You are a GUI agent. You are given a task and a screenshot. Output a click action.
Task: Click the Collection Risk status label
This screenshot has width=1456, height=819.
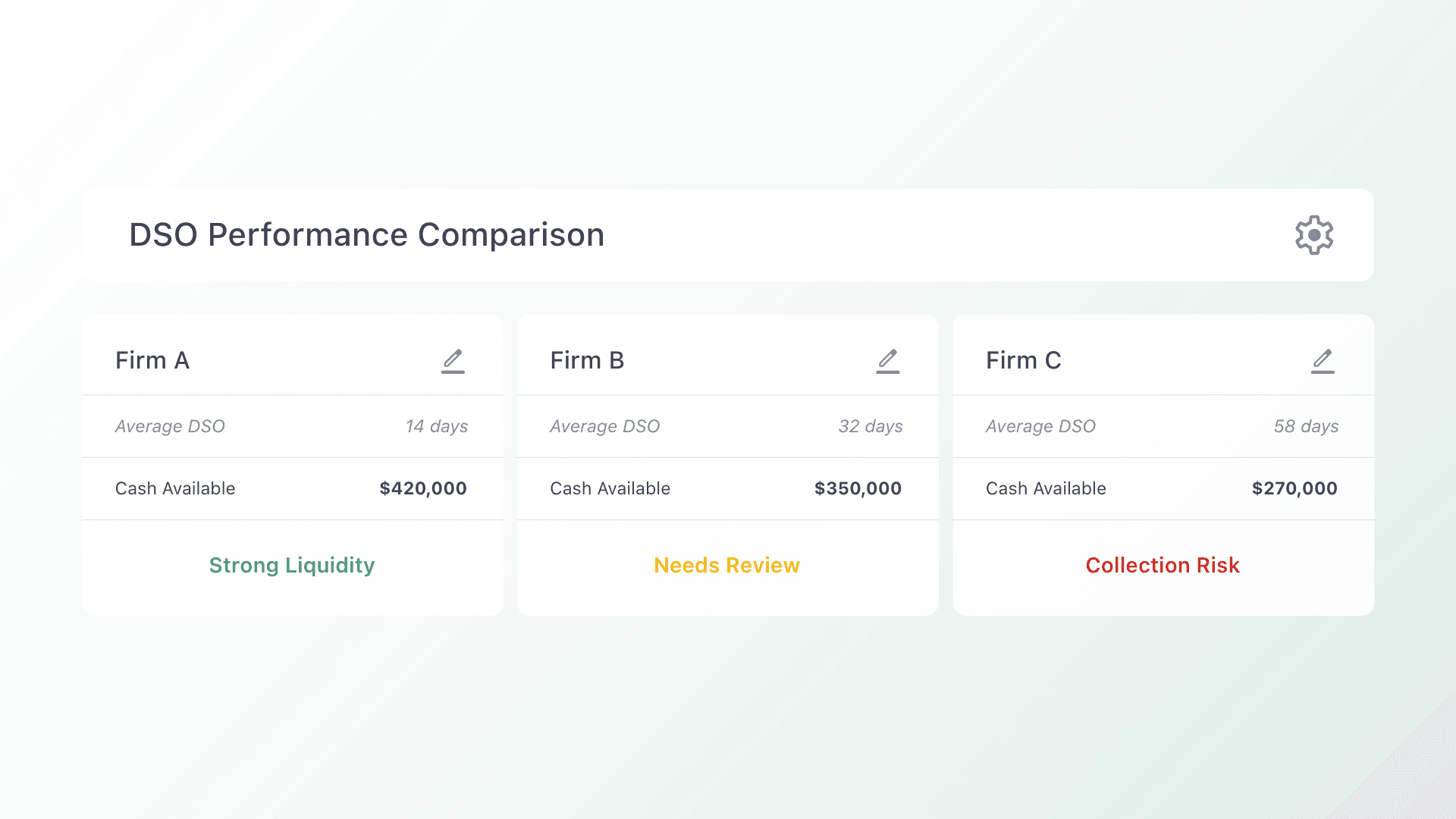click(1163, 565)
